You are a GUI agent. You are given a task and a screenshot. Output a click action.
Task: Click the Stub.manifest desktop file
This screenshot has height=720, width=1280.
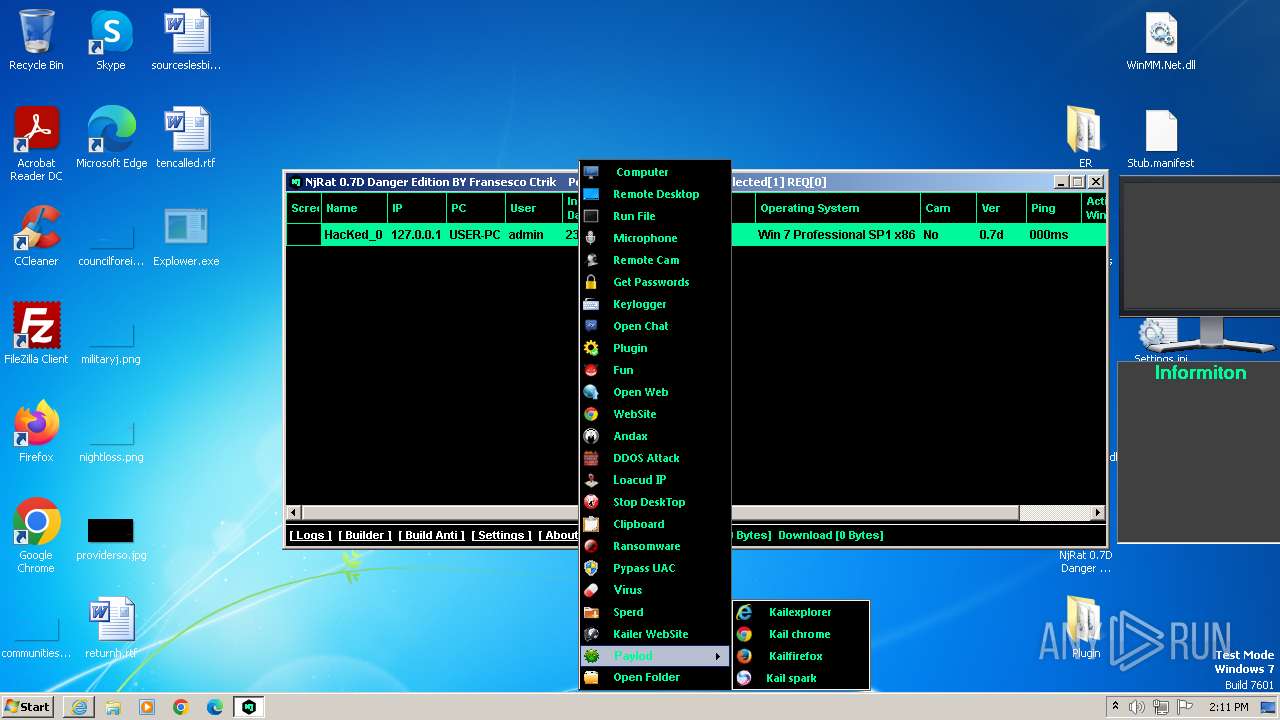click(x=1161, y=138)
